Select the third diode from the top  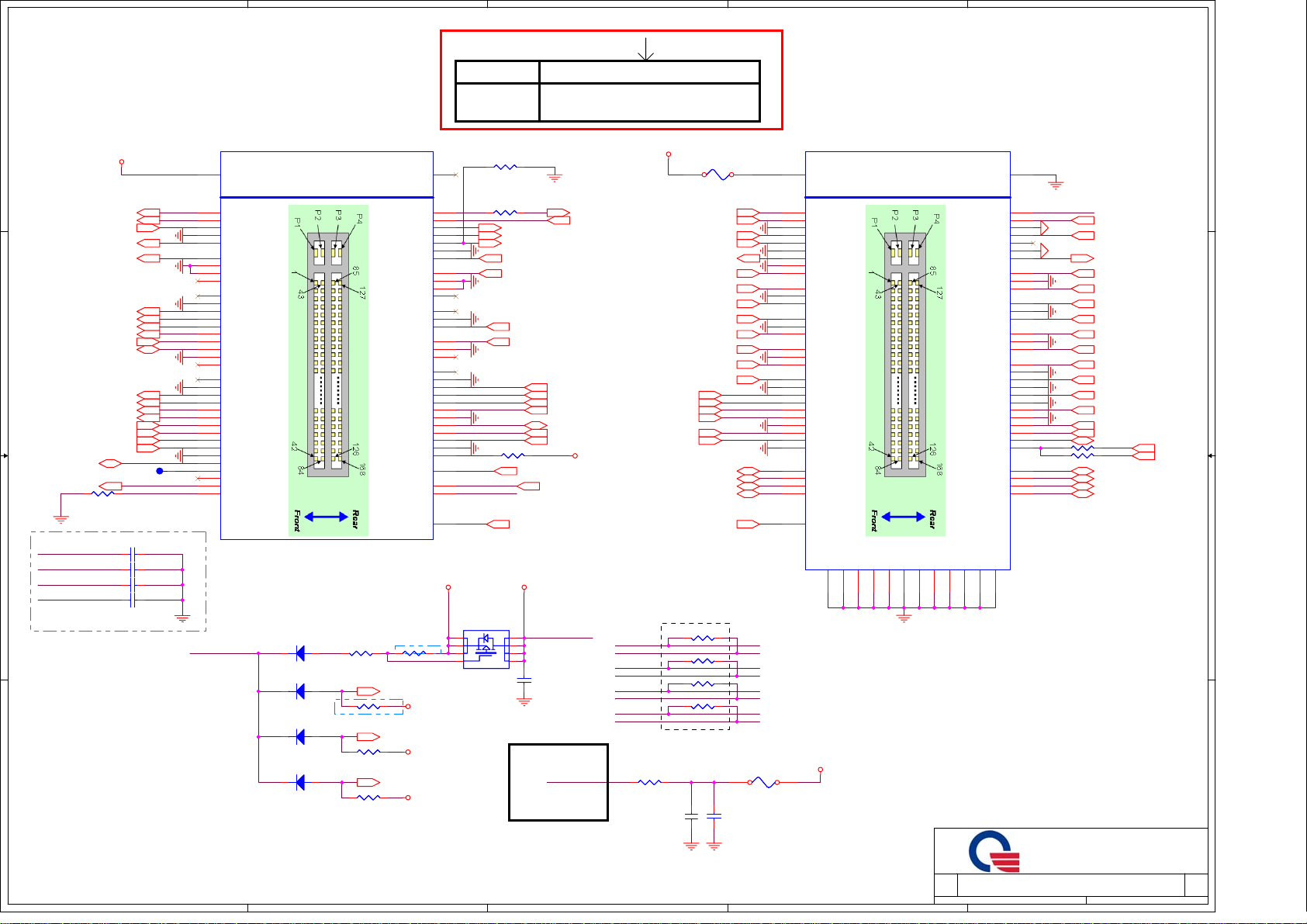(300, 736)
